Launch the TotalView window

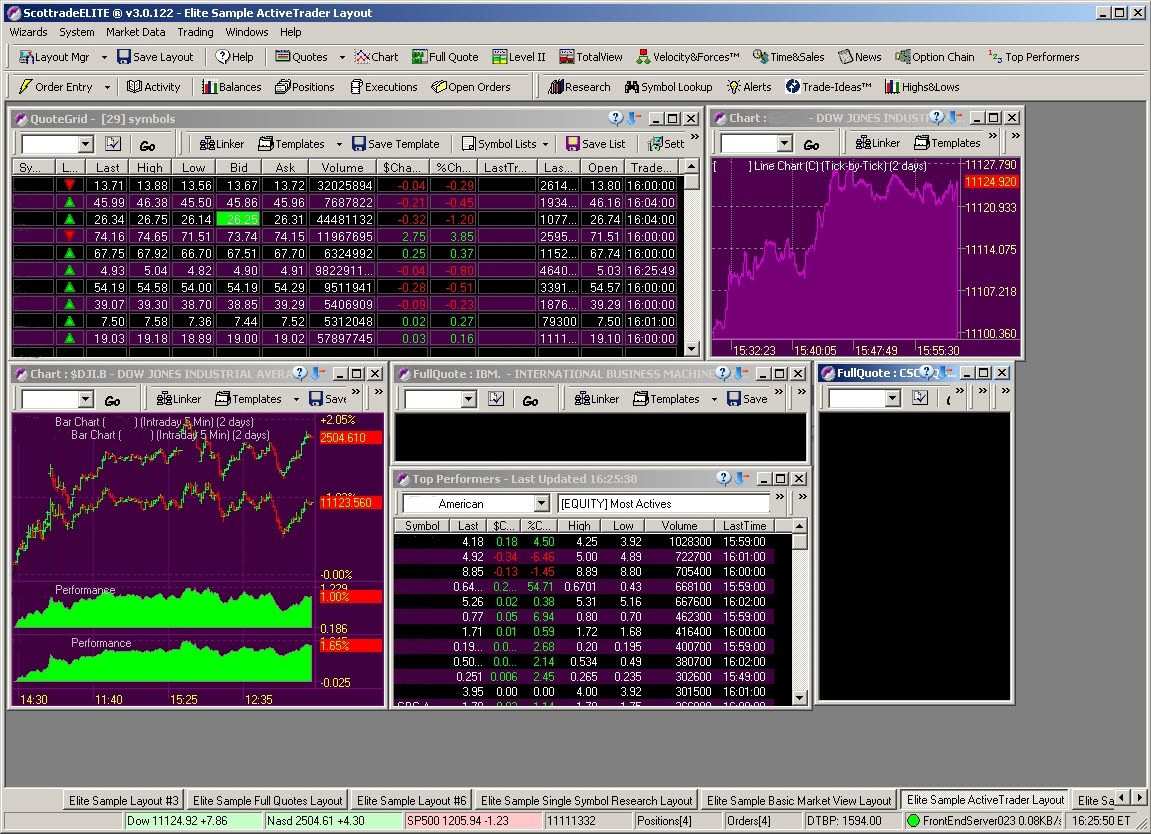click(x=591, y=57)
